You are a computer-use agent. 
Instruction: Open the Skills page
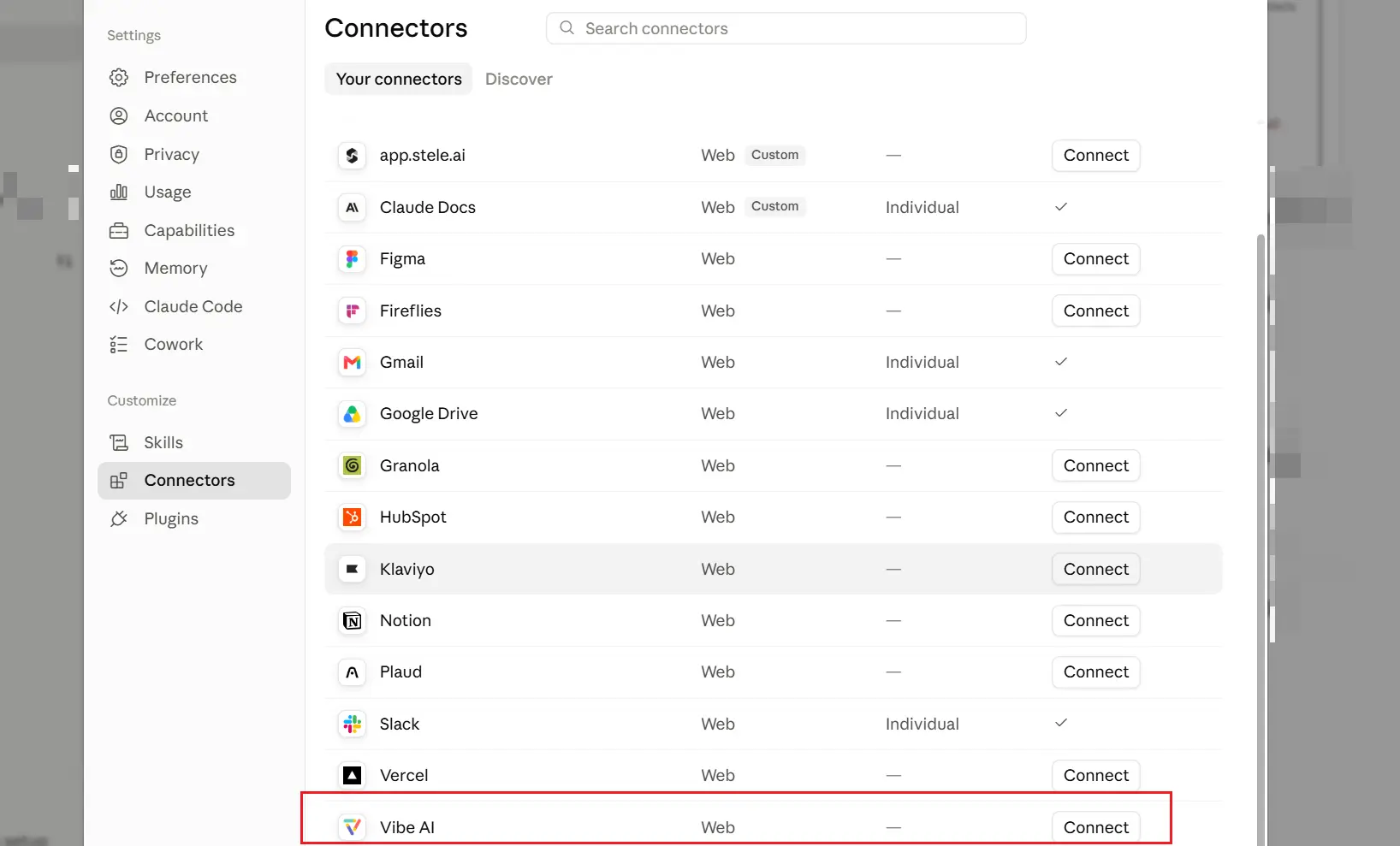click(194, 442)
